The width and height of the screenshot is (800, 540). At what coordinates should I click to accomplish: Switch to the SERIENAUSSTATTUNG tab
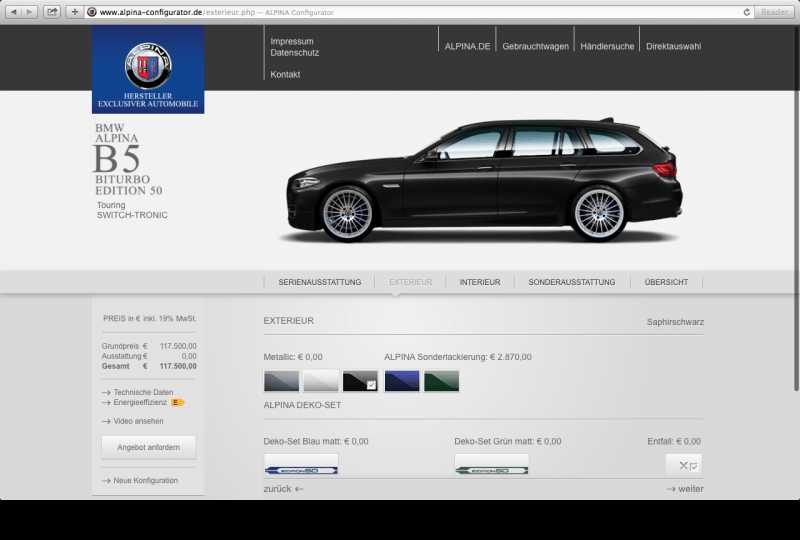[x=320, y=282]
